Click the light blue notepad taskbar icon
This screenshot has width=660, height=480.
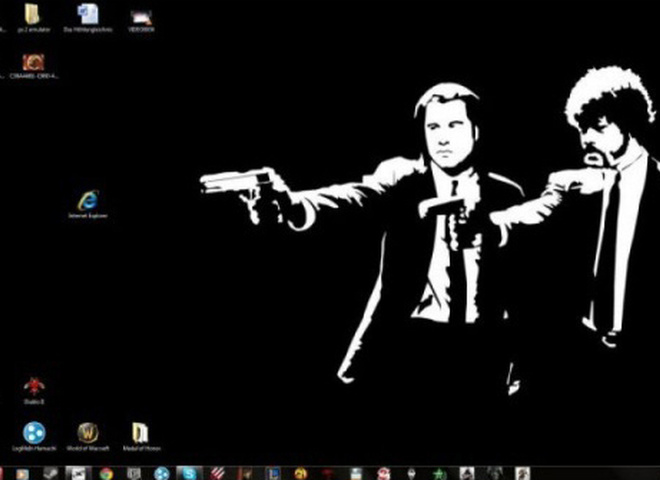click(x=356, y=474)
